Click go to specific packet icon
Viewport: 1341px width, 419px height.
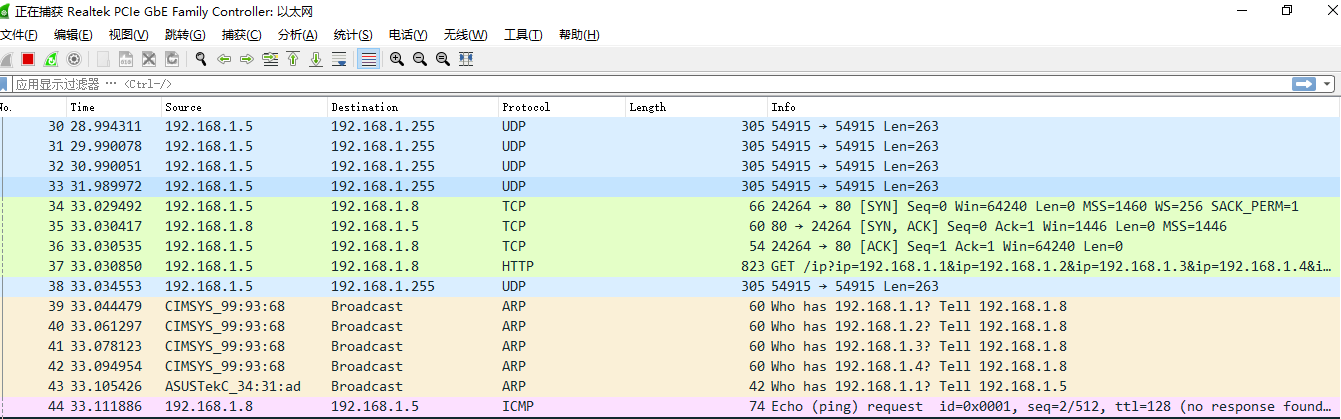click(270, 59)
